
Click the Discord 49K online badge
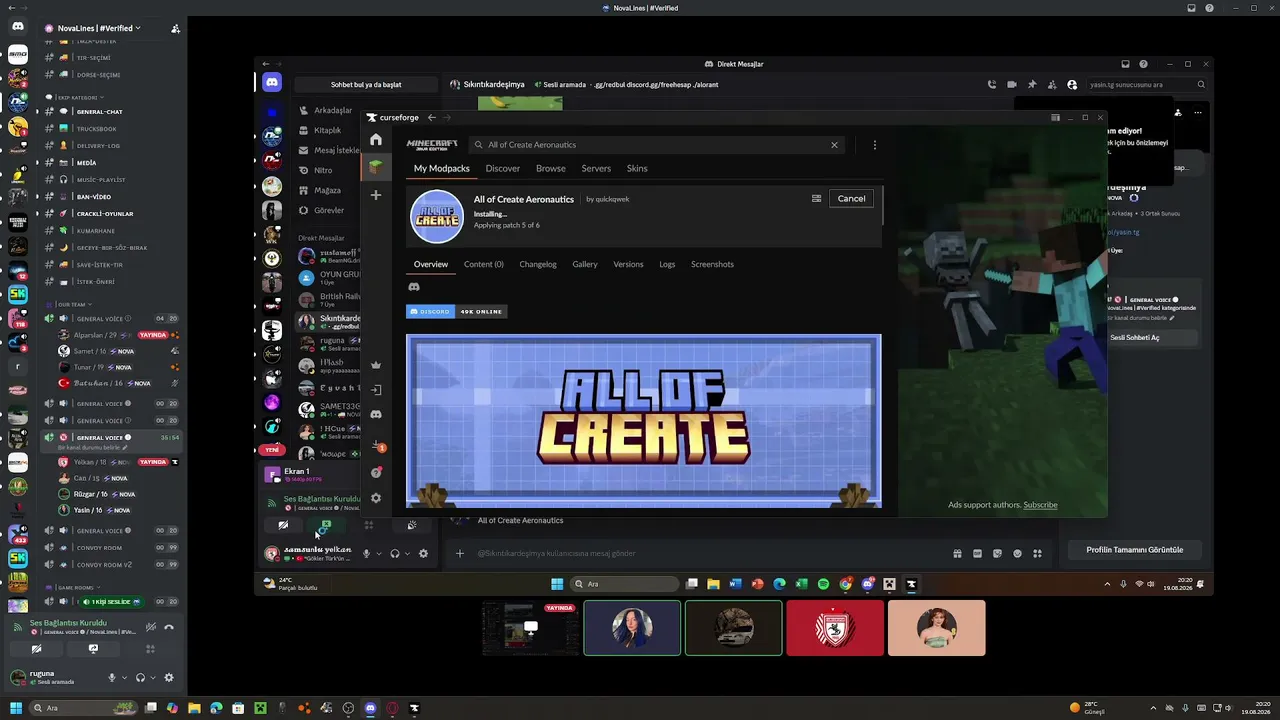coord(456,312)
